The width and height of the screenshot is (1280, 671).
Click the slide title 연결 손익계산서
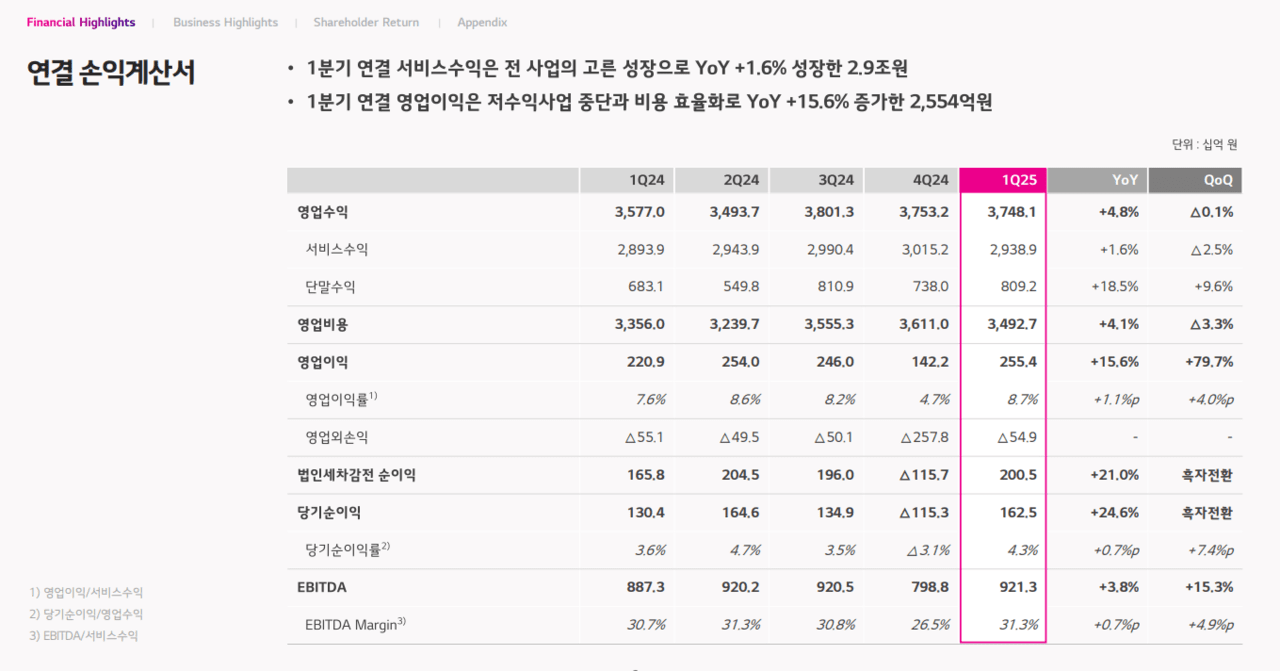coord(111,73)
